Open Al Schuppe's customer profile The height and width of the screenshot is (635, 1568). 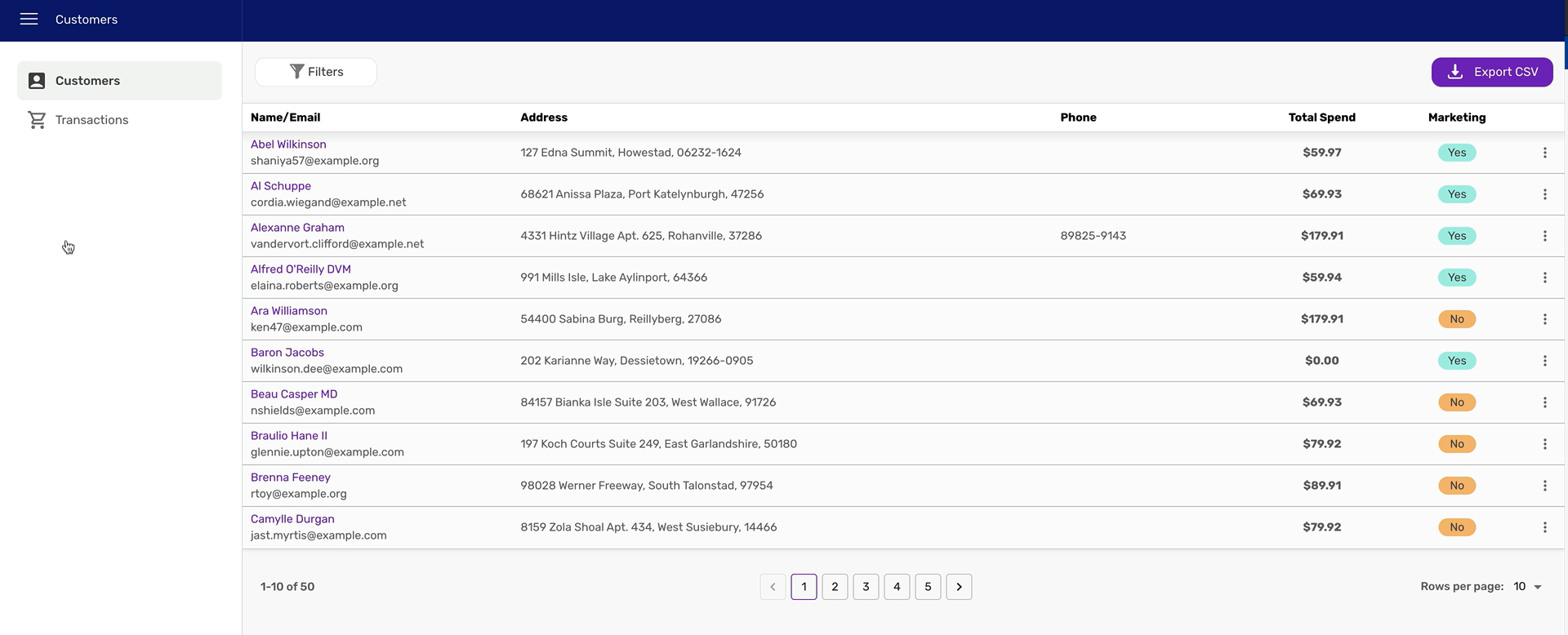pos(281,186)
